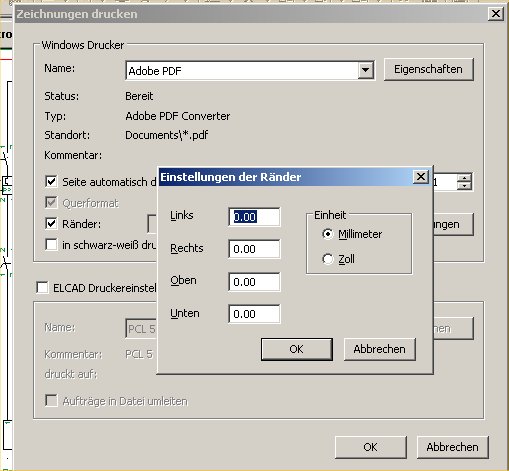The image size is (509, 471).
Task: Select the Zoll unit option
Action: (328, 259)
